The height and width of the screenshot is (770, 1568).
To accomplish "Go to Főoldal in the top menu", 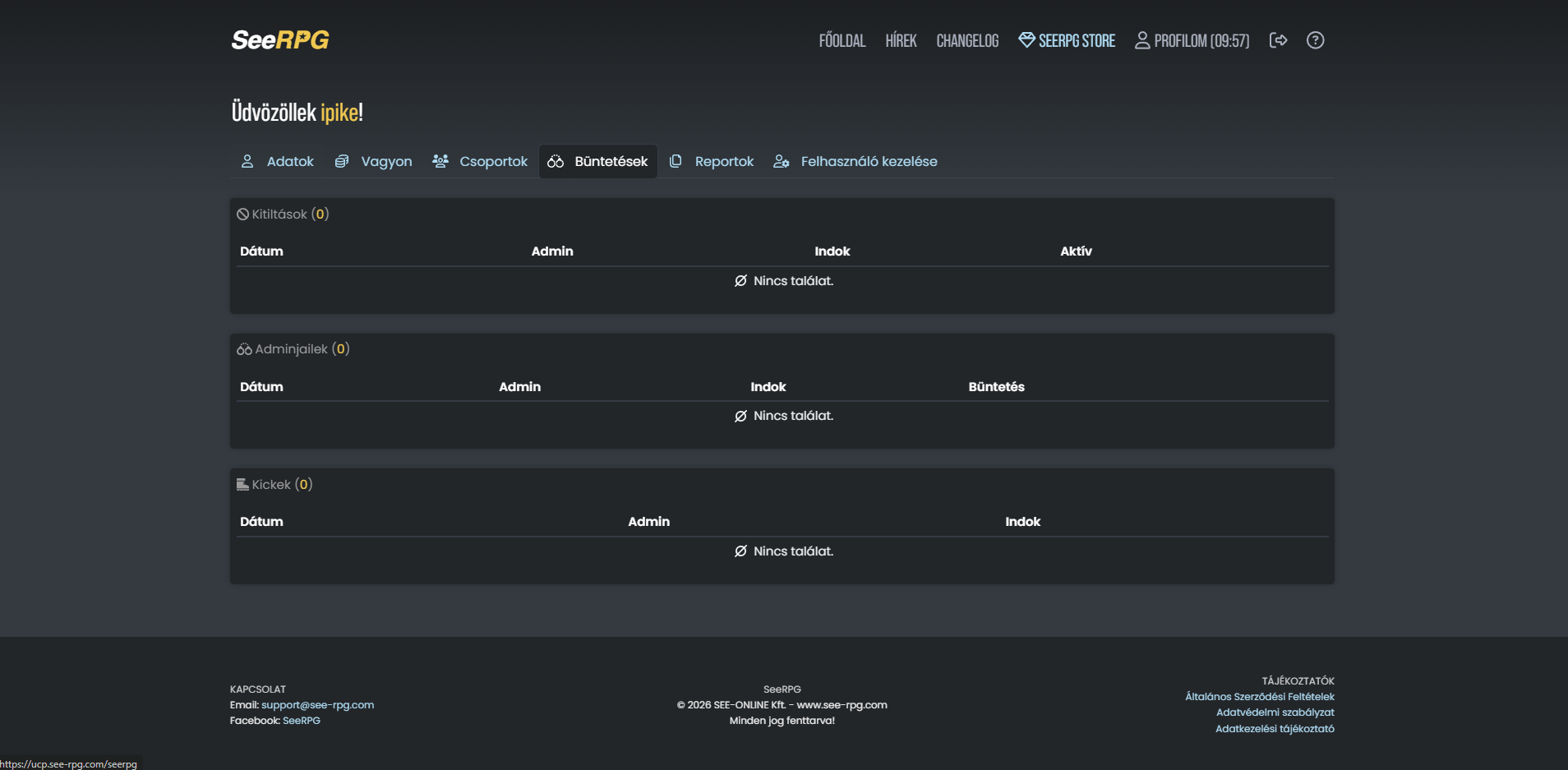I will tap(842, 40).
